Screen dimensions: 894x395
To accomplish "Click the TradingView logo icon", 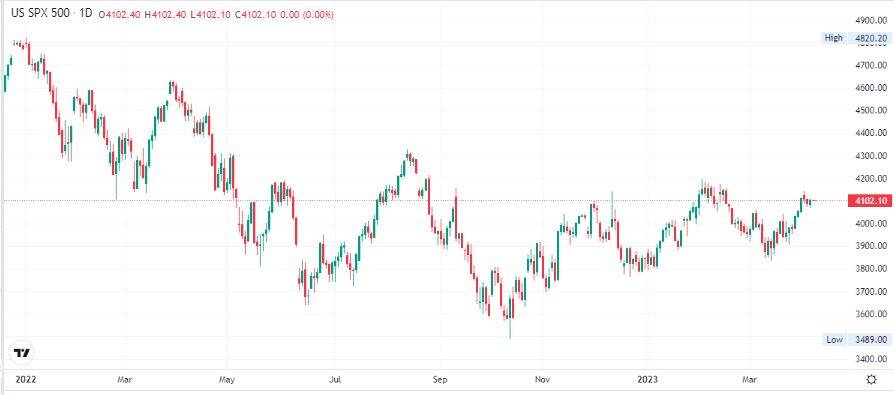I will click(22, 353).
